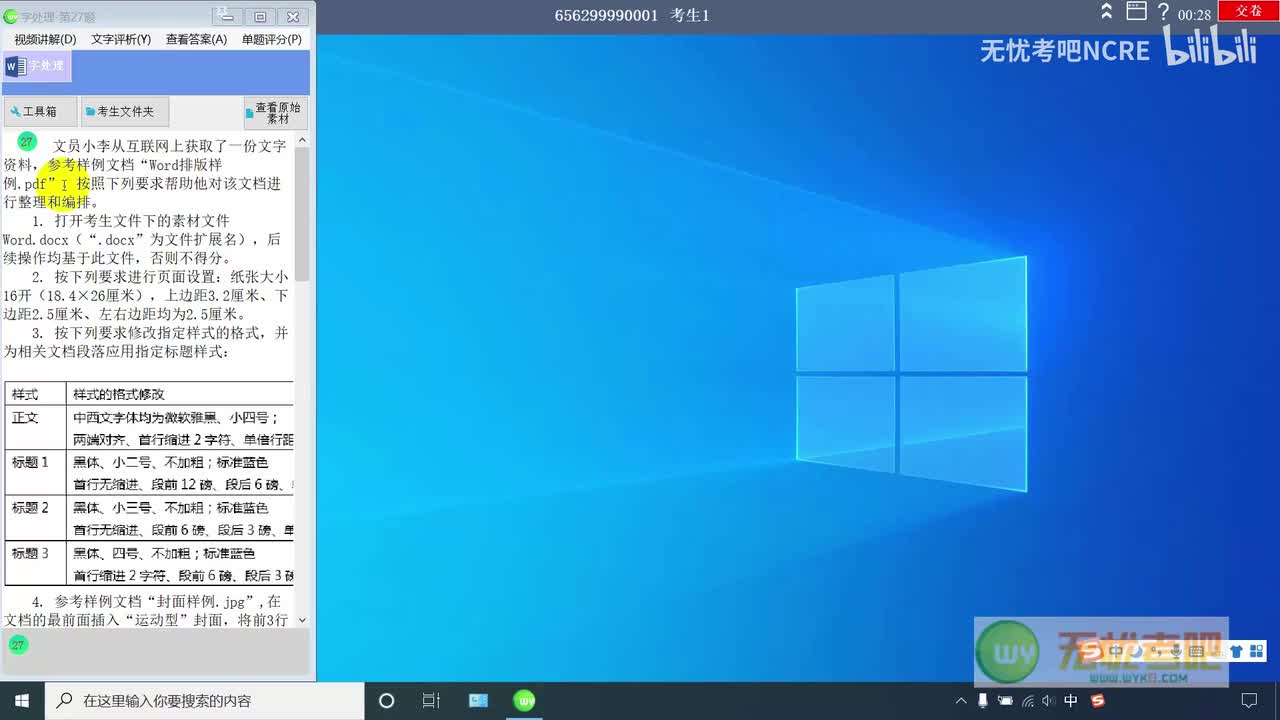
Task: Click the Sogou S logo on the IME bar
Action: (x=1091, y=652)
